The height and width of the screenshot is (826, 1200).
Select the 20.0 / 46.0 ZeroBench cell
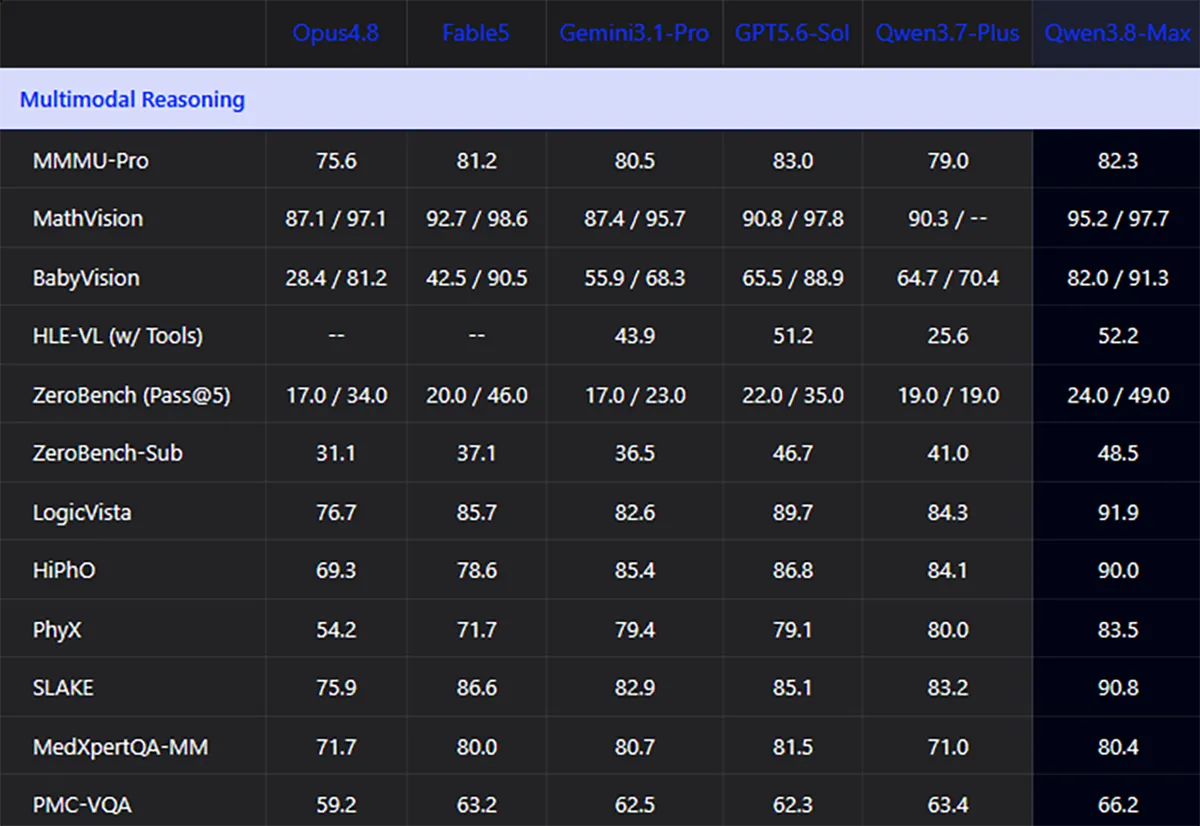476,395
